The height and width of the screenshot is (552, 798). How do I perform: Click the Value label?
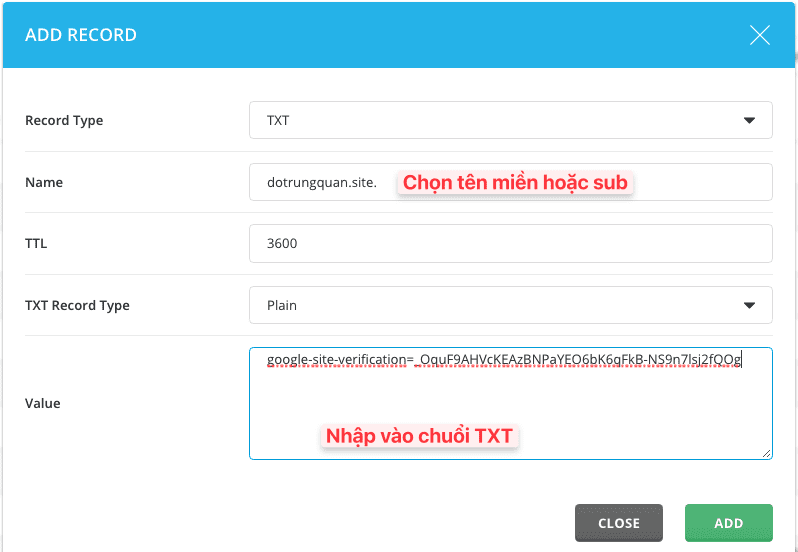pos(43,403)
